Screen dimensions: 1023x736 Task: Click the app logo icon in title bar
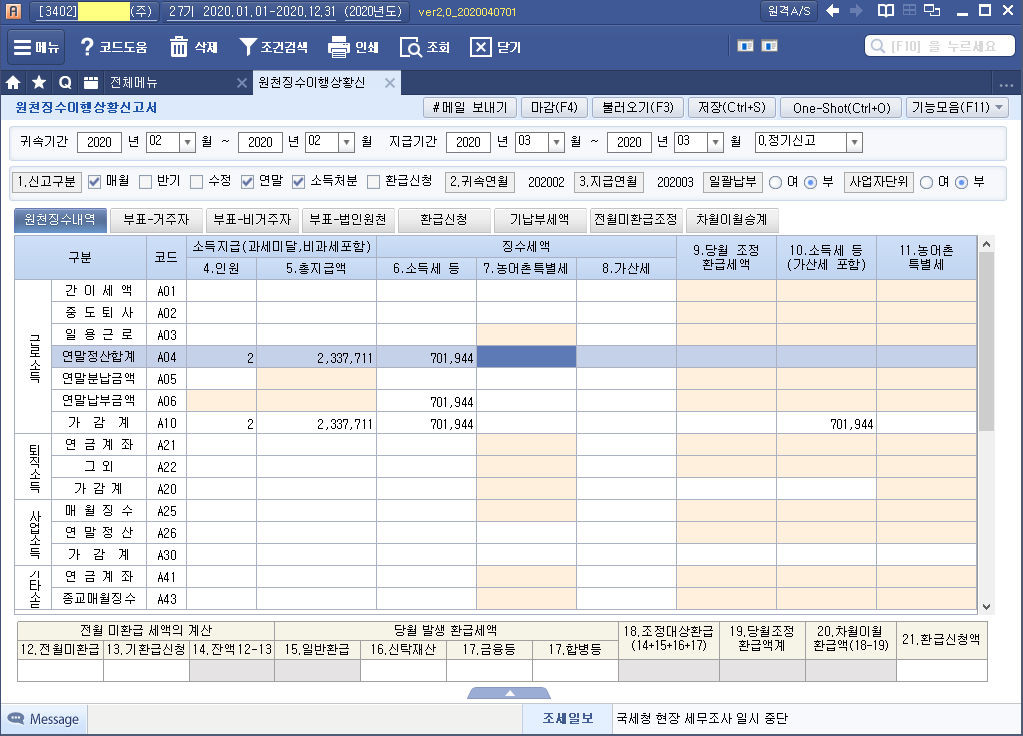click(x=13, y=10)
